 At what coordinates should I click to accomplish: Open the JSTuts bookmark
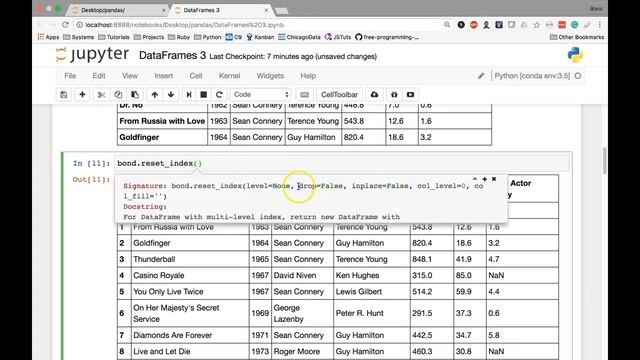(338, 37)
